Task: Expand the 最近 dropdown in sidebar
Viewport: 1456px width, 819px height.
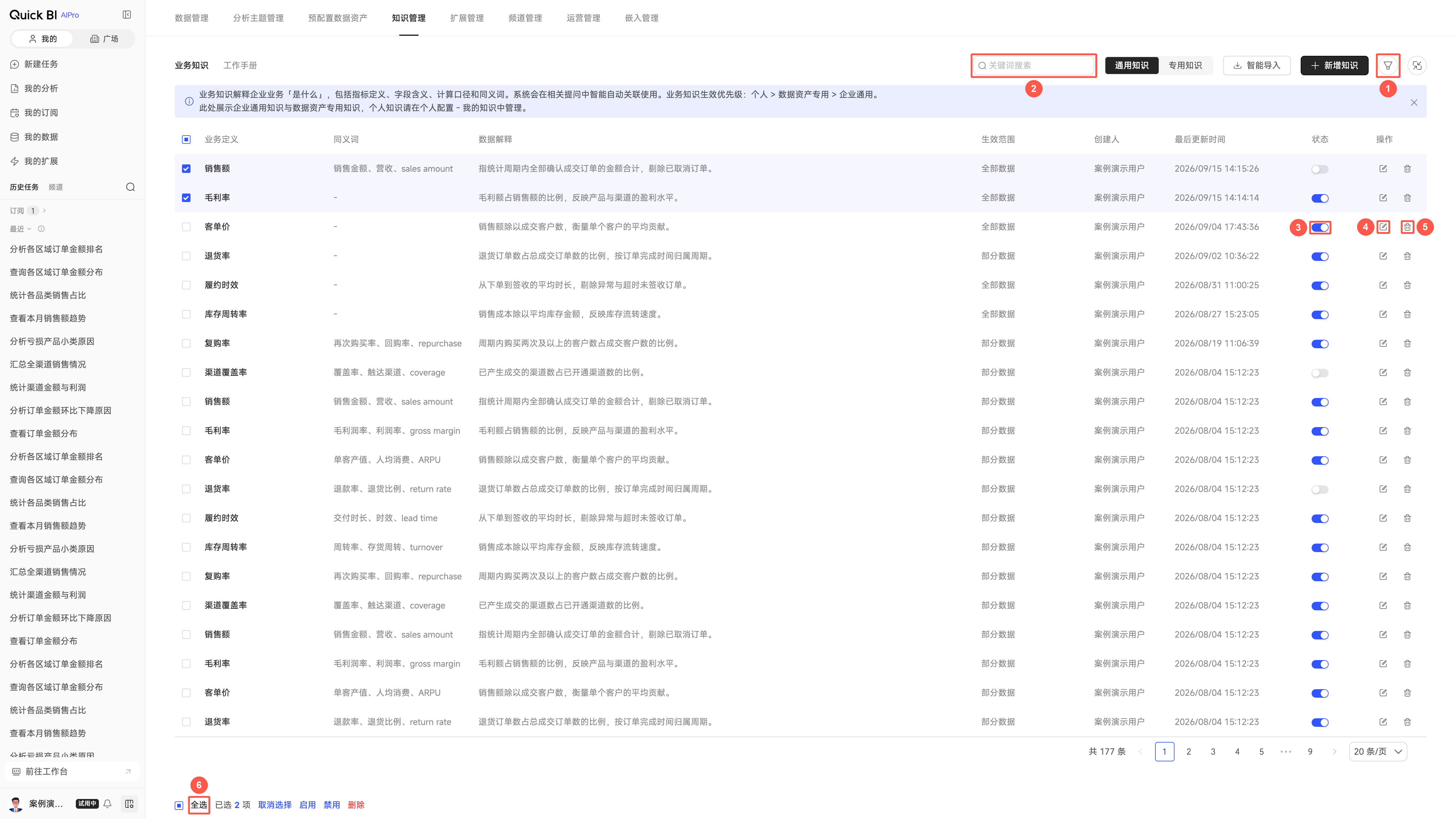Action: (20, 229)
